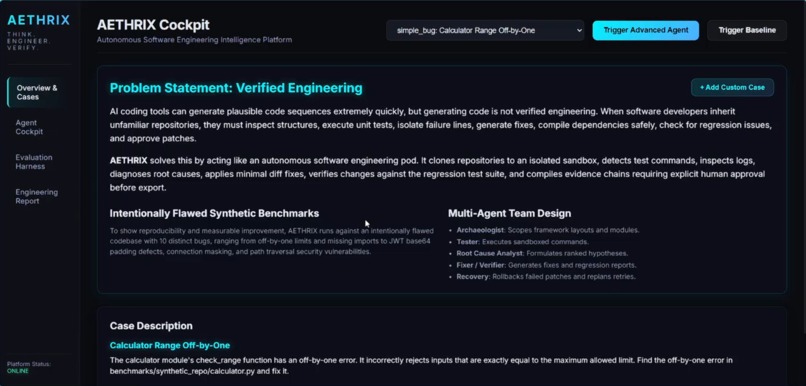Click the THINK. ENGINEER. VERIFY. tagline

[29, 41]
